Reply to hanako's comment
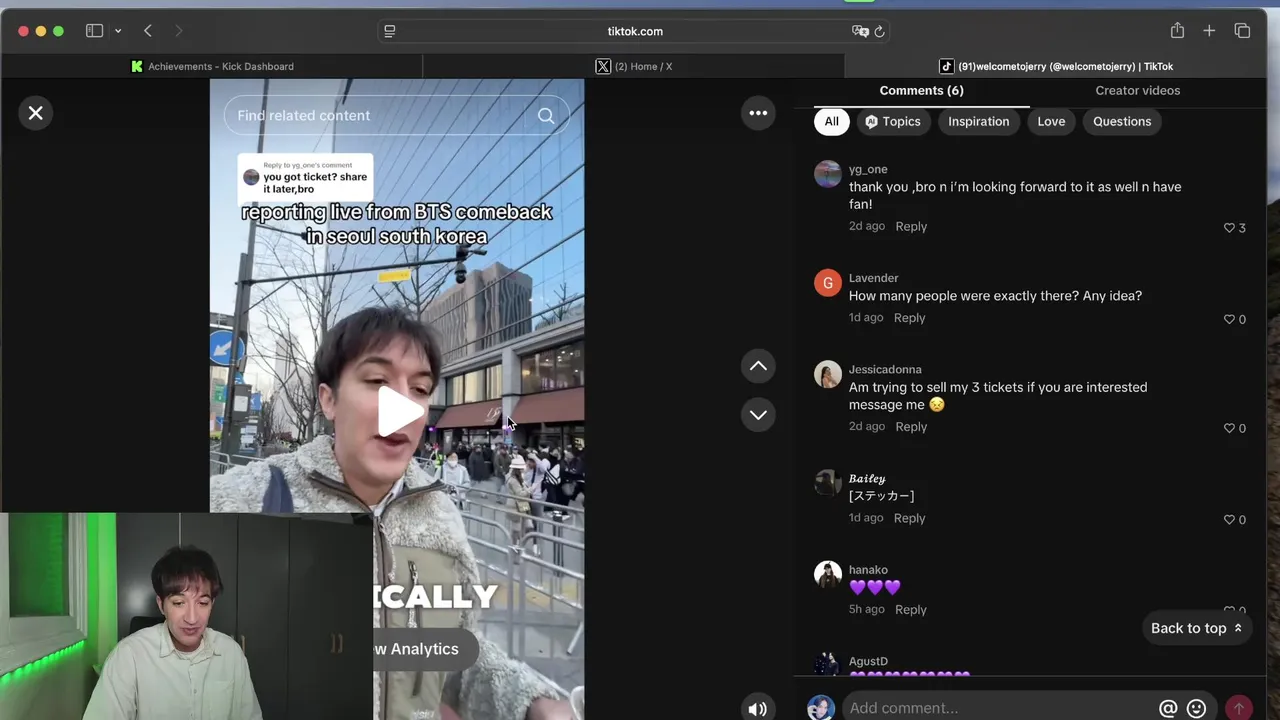This screenshot has height=720, width=1280. pyautogui.click(x=911, y=609)
